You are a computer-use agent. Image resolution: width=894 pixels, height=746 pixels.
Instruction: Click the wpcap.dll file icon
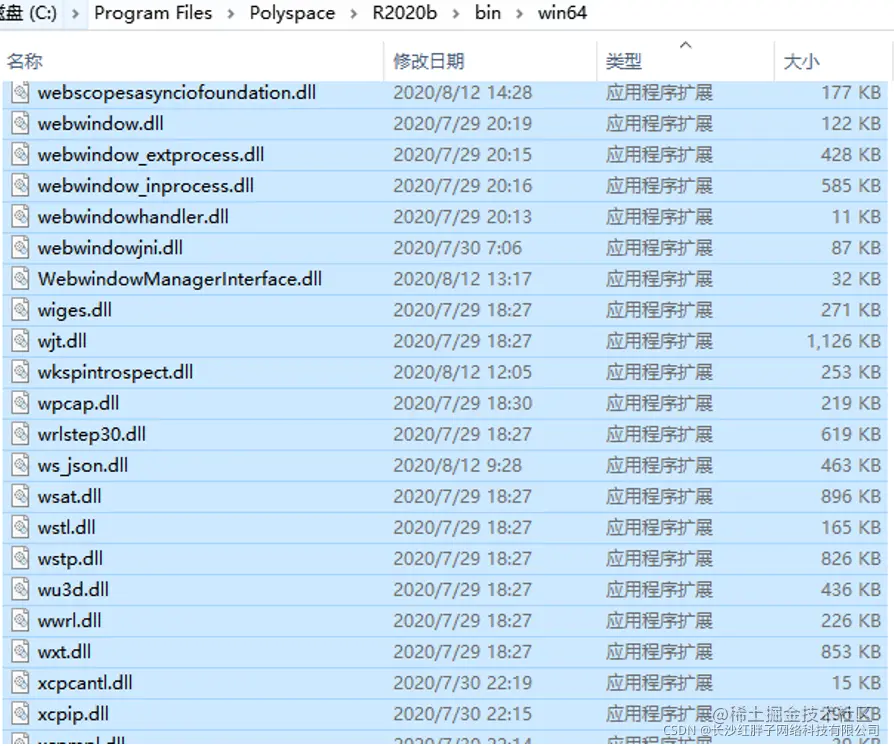21,403
